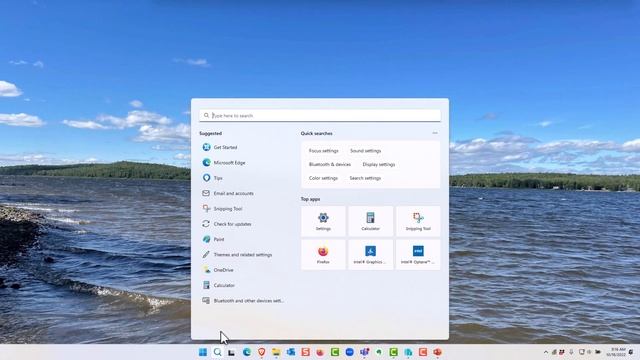The width and height of the screenshot is (640, 360).
Task: Select the Bluetooth & devices quick search
Action: [x=330, y=164]
